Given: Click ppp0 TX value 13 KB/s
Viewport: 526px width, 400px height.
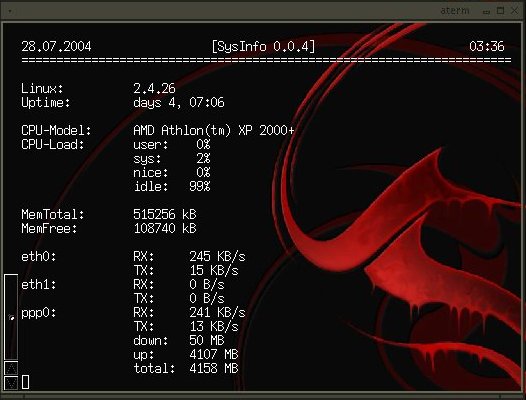Looking at the screenshot, I should point(214,327).
